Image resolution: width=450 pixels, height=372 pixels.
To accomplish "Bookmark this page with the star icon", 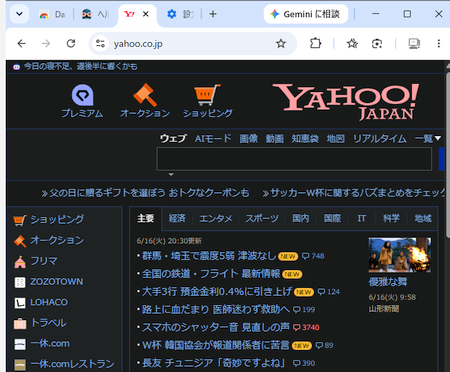I will [x=281, y=44].
